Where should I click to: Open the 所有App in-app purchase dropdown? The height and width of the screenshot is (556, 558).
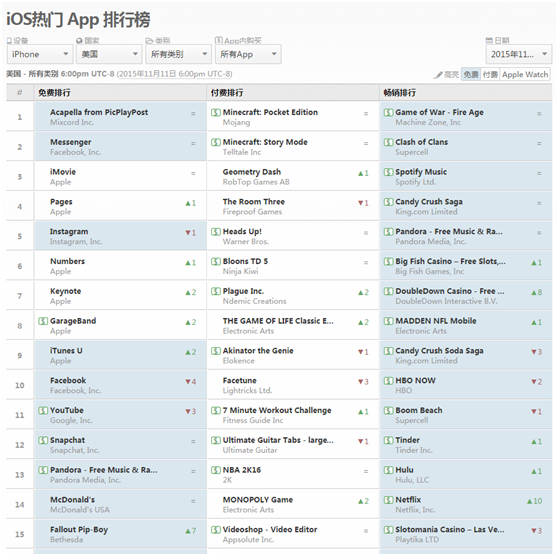point(248,54)
